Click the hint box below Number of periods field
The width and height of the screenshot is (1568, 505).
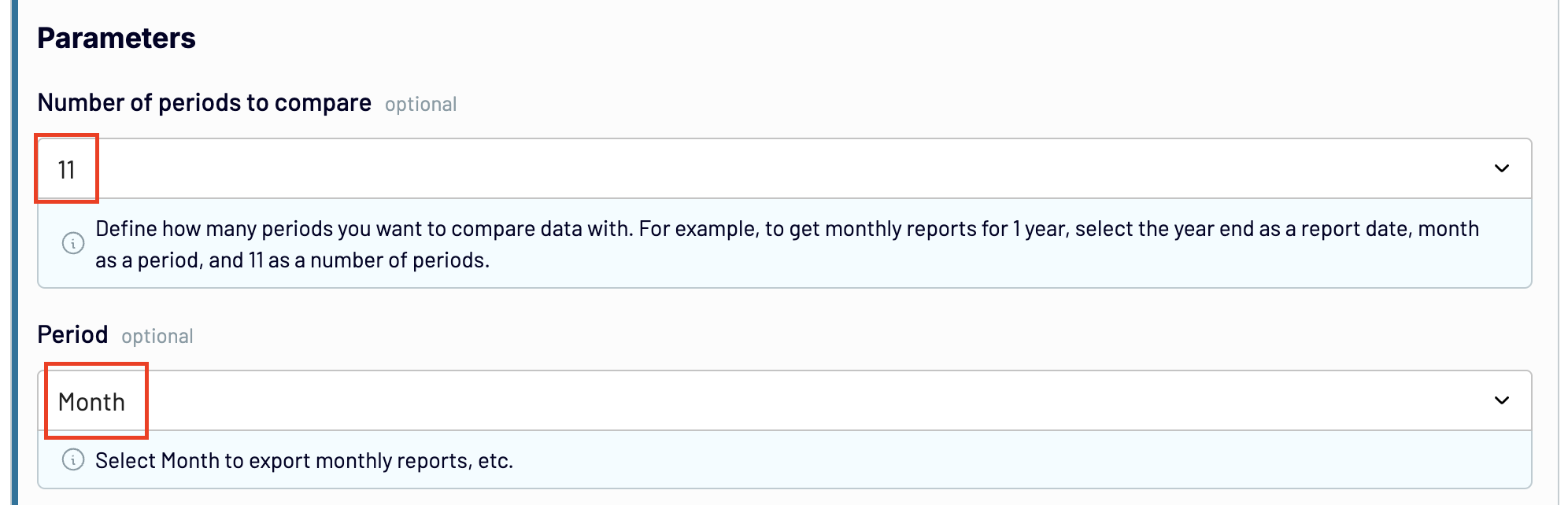785,243
